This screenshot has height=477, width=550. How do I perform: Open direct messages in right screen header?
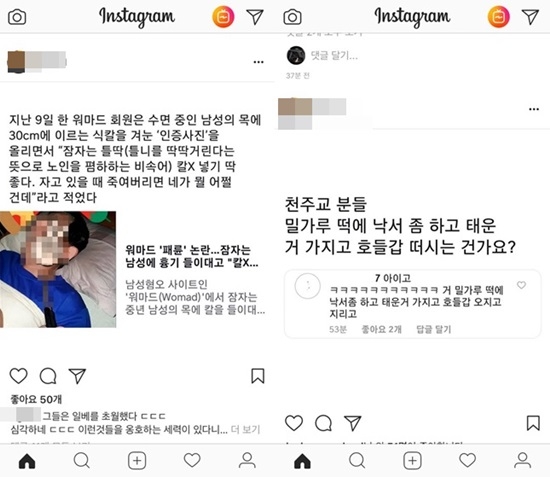[x=530, y=16]
